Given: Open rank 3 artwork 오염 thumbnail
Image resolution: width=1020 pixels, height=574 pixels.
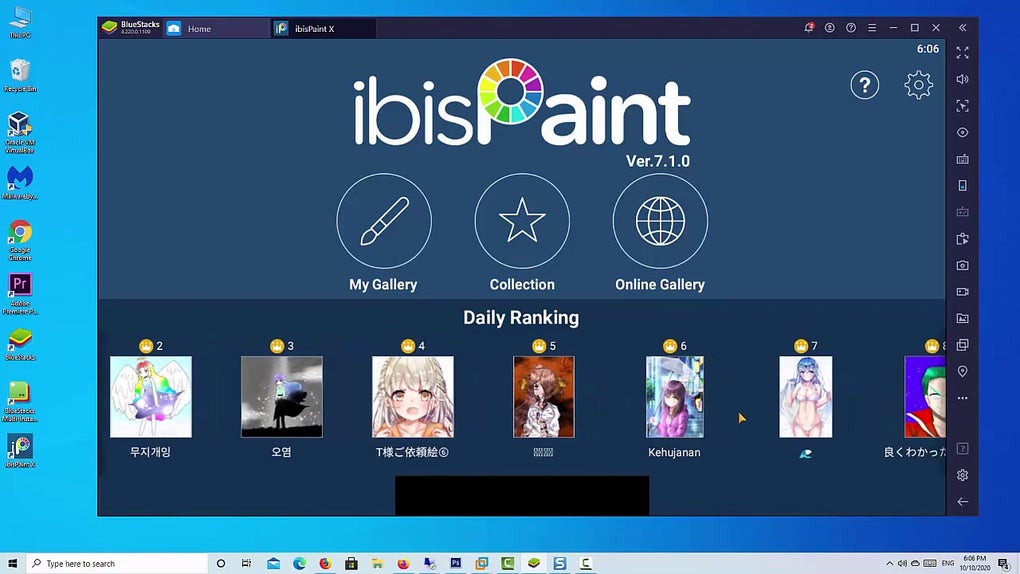Looking at the screenshot, I should [282, 397].
